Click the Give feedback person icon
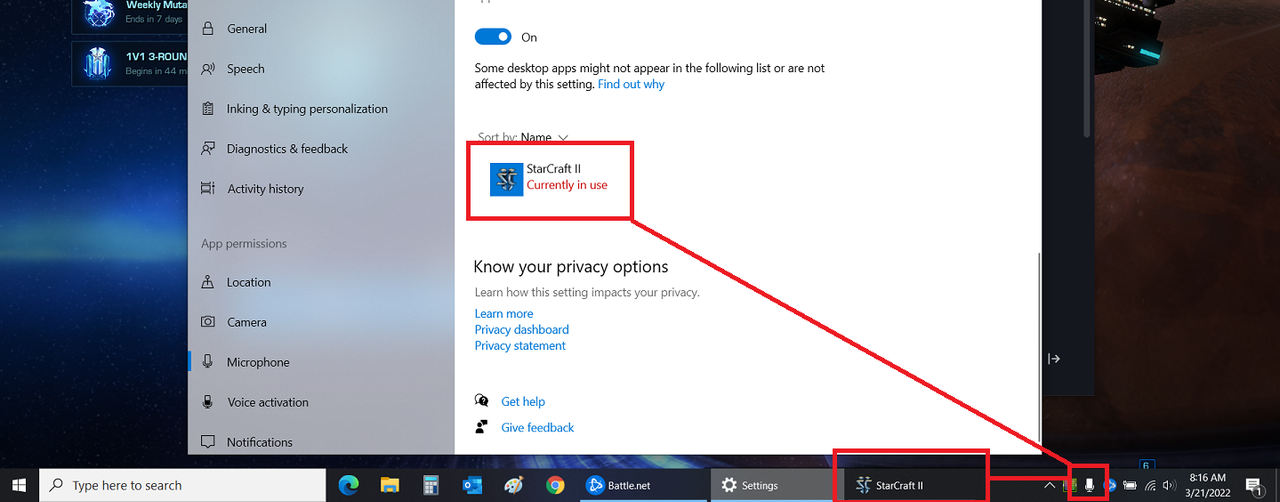 pyautogui.click(x=482, y=427)
